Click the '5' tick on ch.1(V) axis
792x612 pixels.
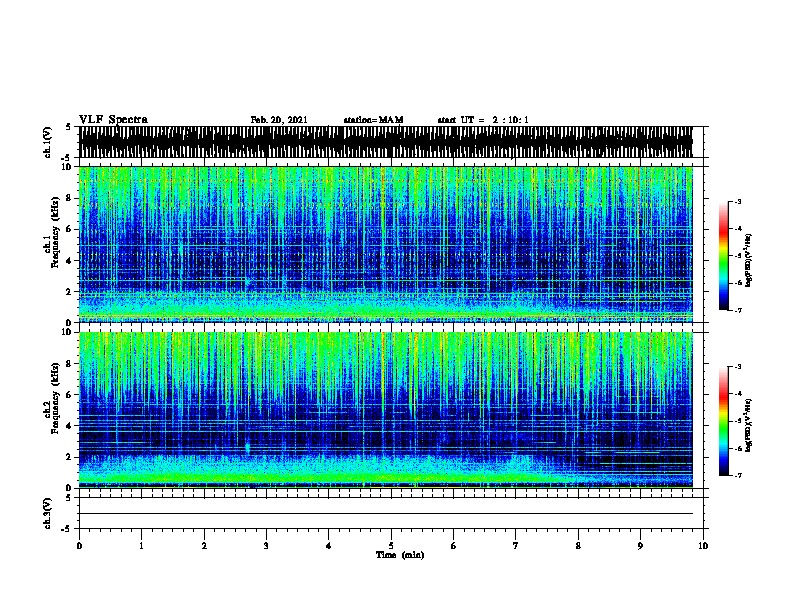69,127
